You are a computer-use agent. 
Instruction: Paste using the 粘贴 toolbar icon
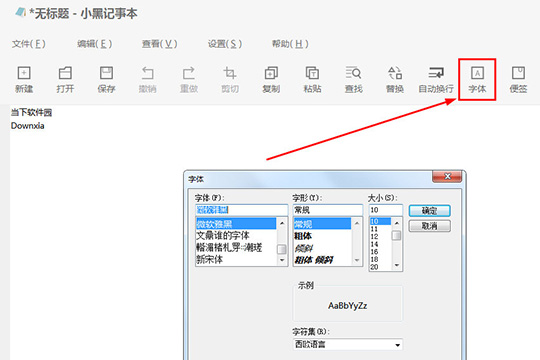pos(312,79)
